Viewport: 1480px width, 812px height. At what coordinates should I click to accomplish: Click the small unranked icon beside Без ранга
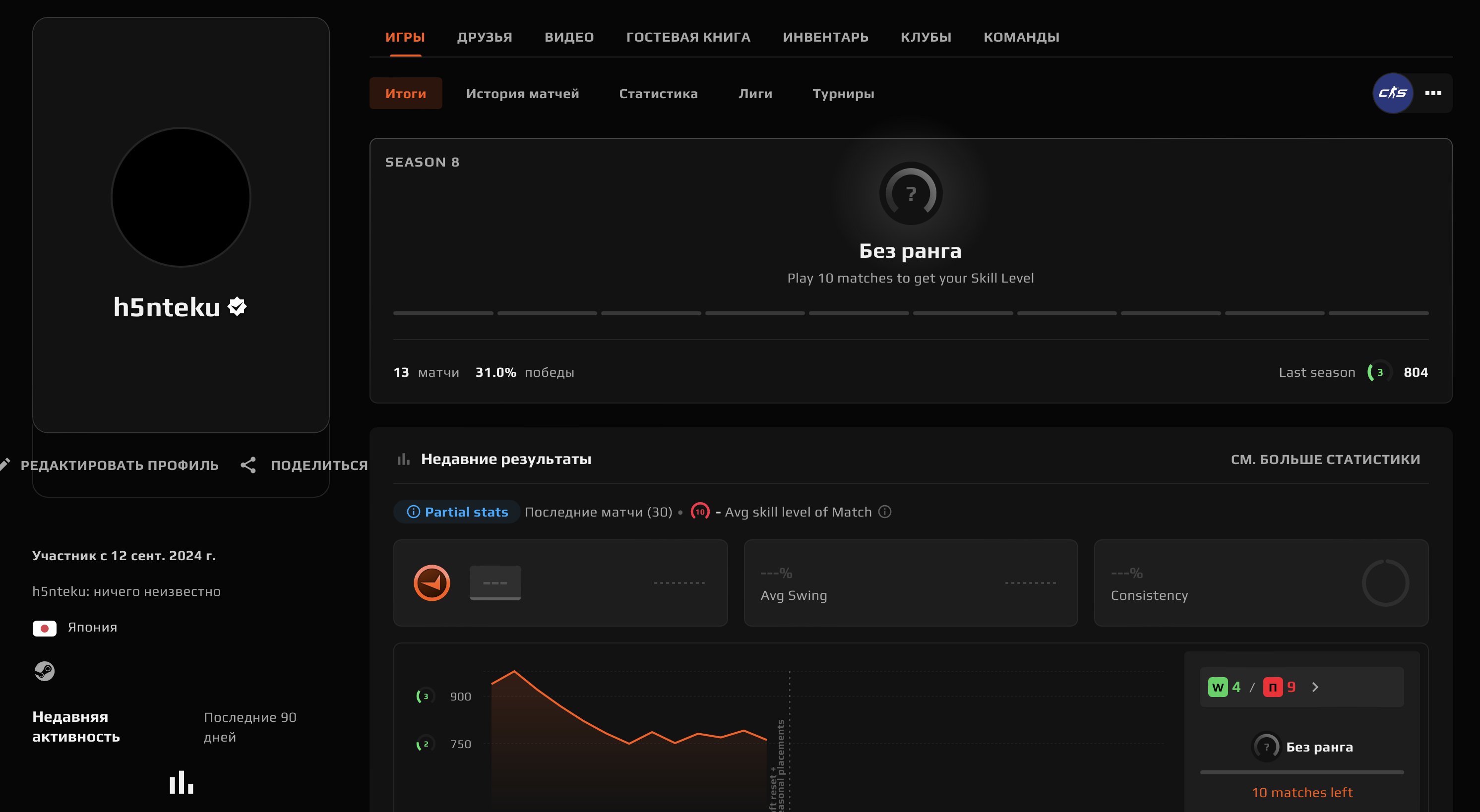click(x=1266, y=747)
